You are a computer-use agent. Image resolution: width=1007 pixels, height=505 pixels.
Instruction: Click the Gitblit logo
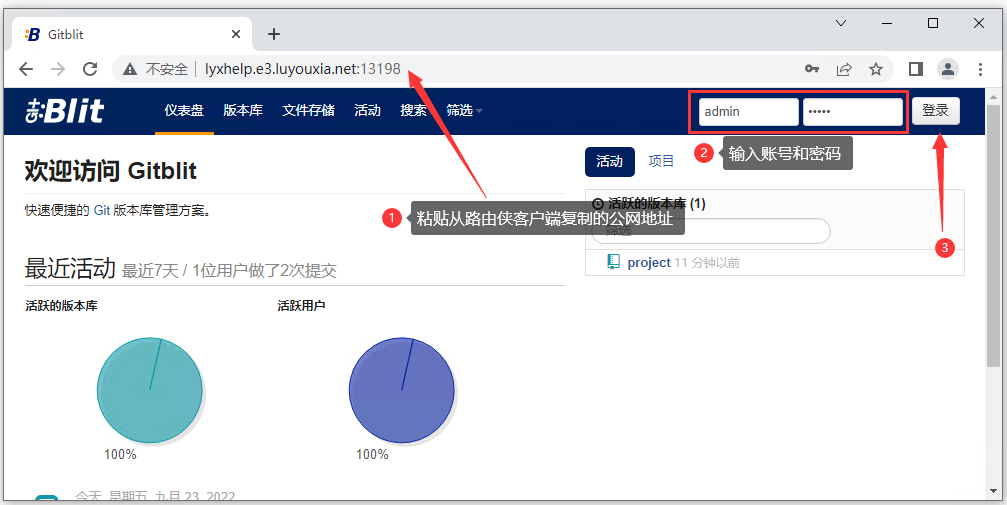[x=65, y=111]
